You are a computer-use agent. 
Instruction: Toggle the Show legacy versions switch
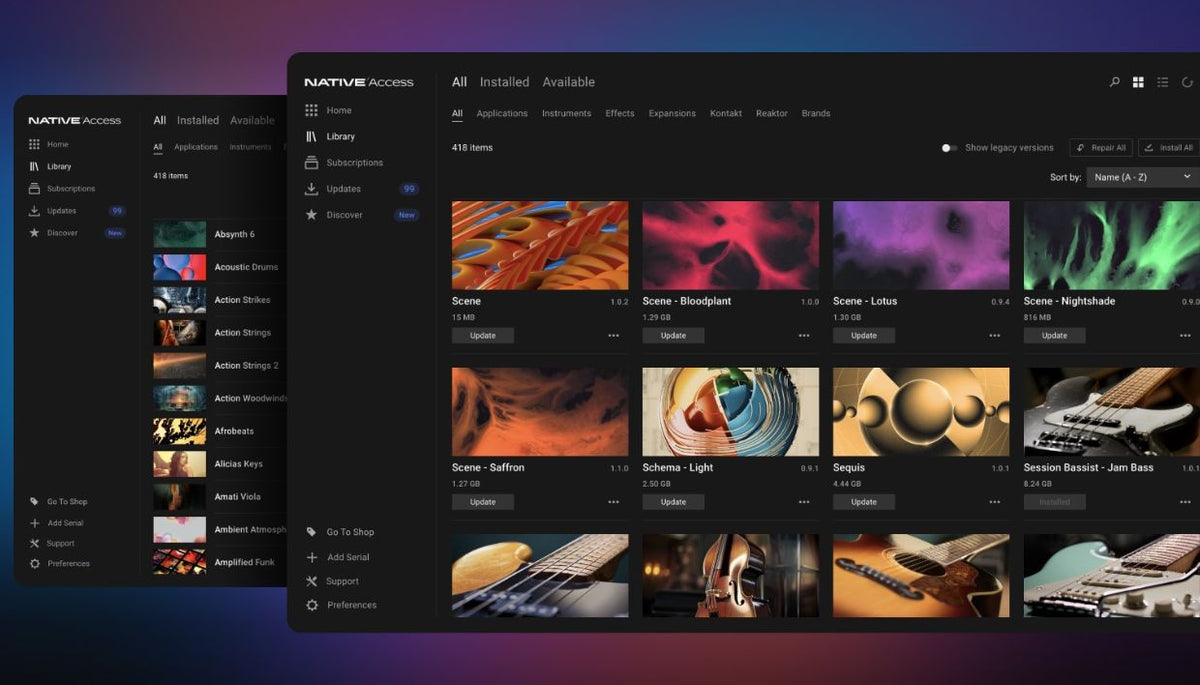949,148
